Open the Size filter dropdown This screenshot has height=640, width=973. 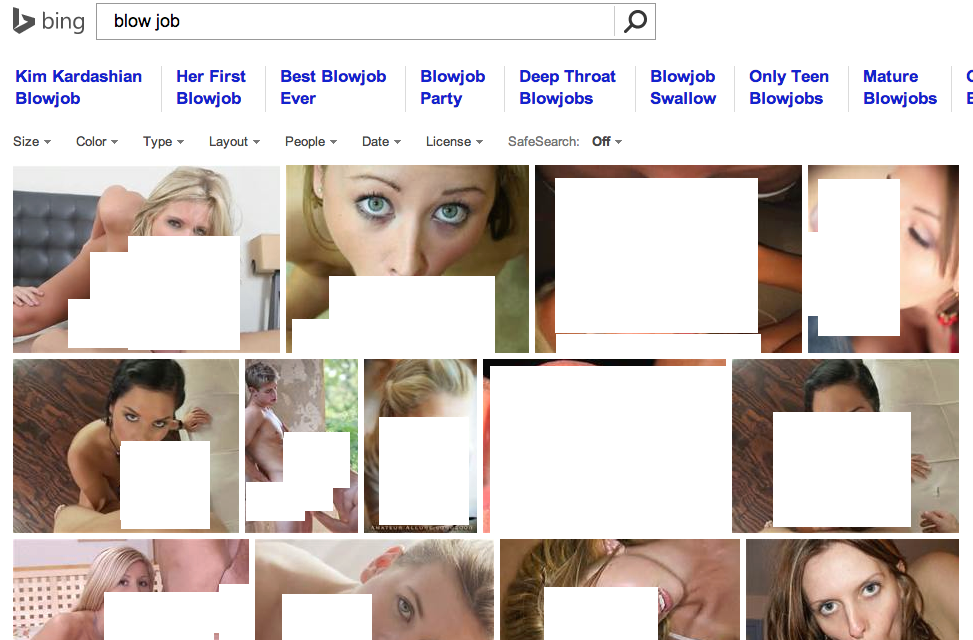[31, 142]
